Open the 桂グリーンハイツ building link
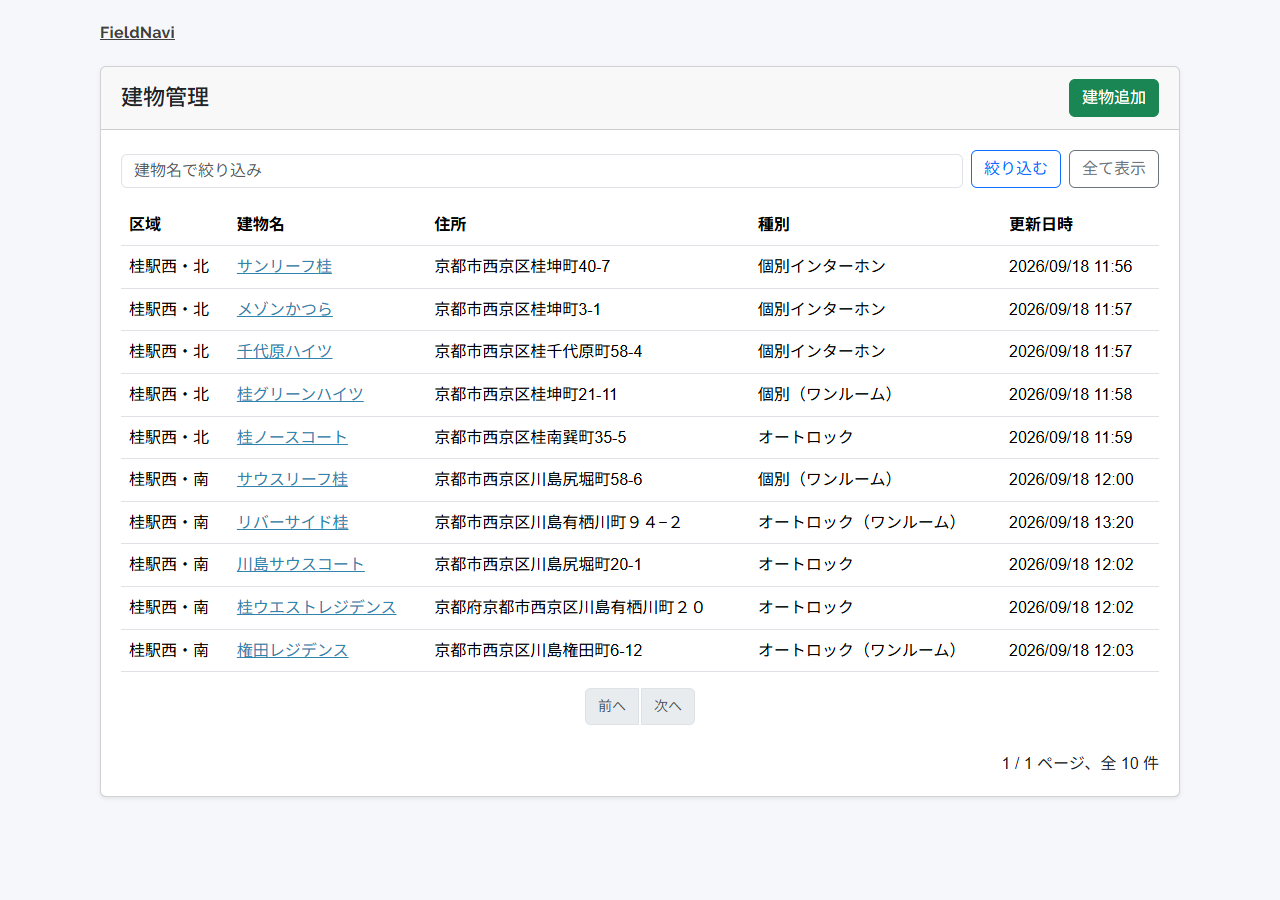The image size is (1280, 900). pos(300,395)
